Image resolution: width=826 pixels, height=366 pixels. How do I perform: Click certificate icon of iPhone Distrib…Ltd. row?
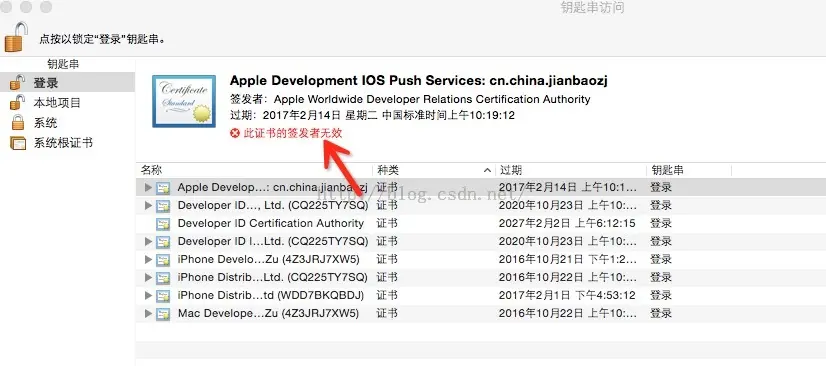[163, 277]
